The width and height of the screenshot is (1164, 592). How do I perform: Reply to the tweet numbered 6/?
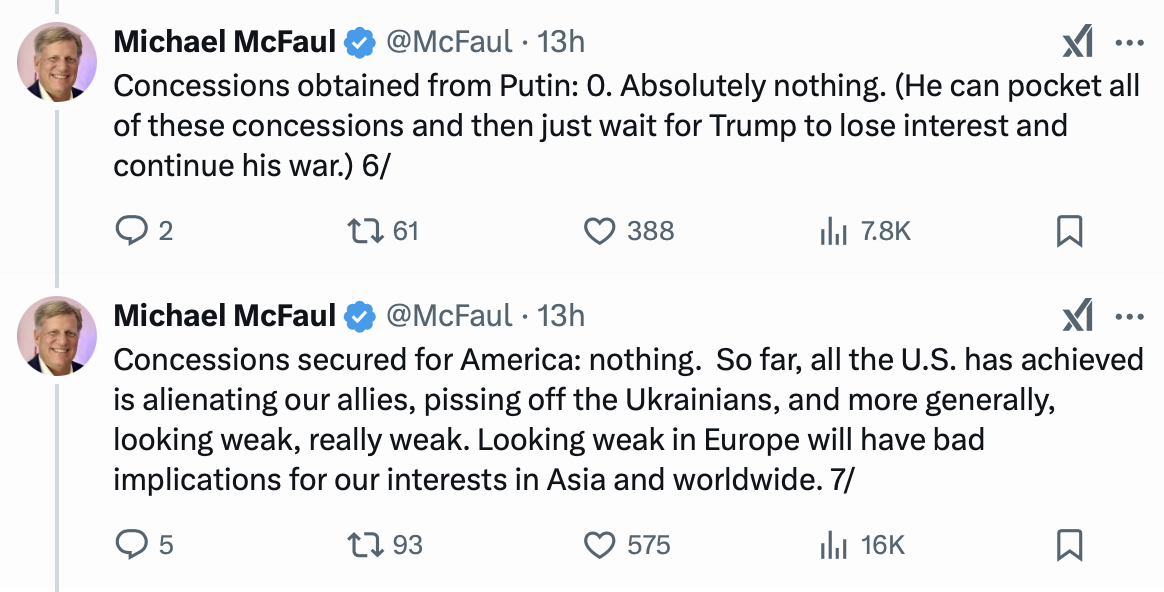pyautogui.click(x=132, y=231)
